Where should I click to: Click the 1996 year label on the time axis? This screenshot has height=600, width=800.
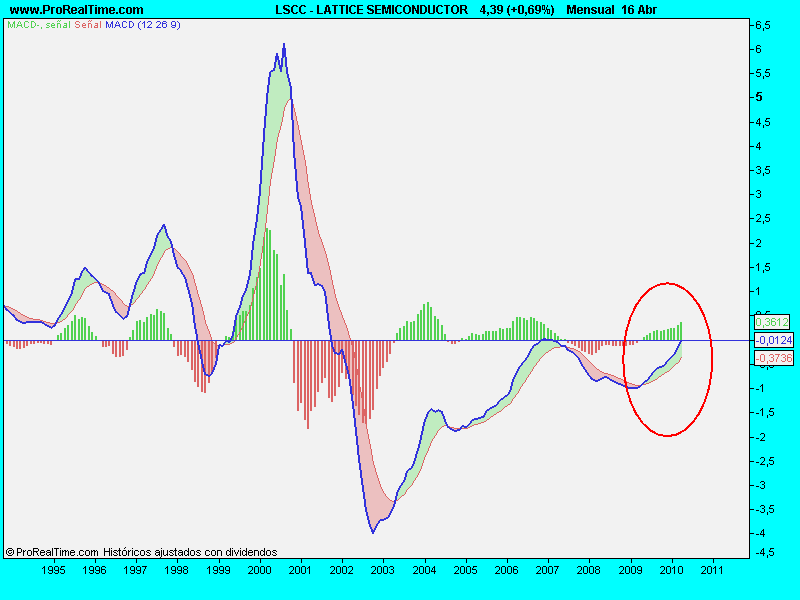coord(94,570)
